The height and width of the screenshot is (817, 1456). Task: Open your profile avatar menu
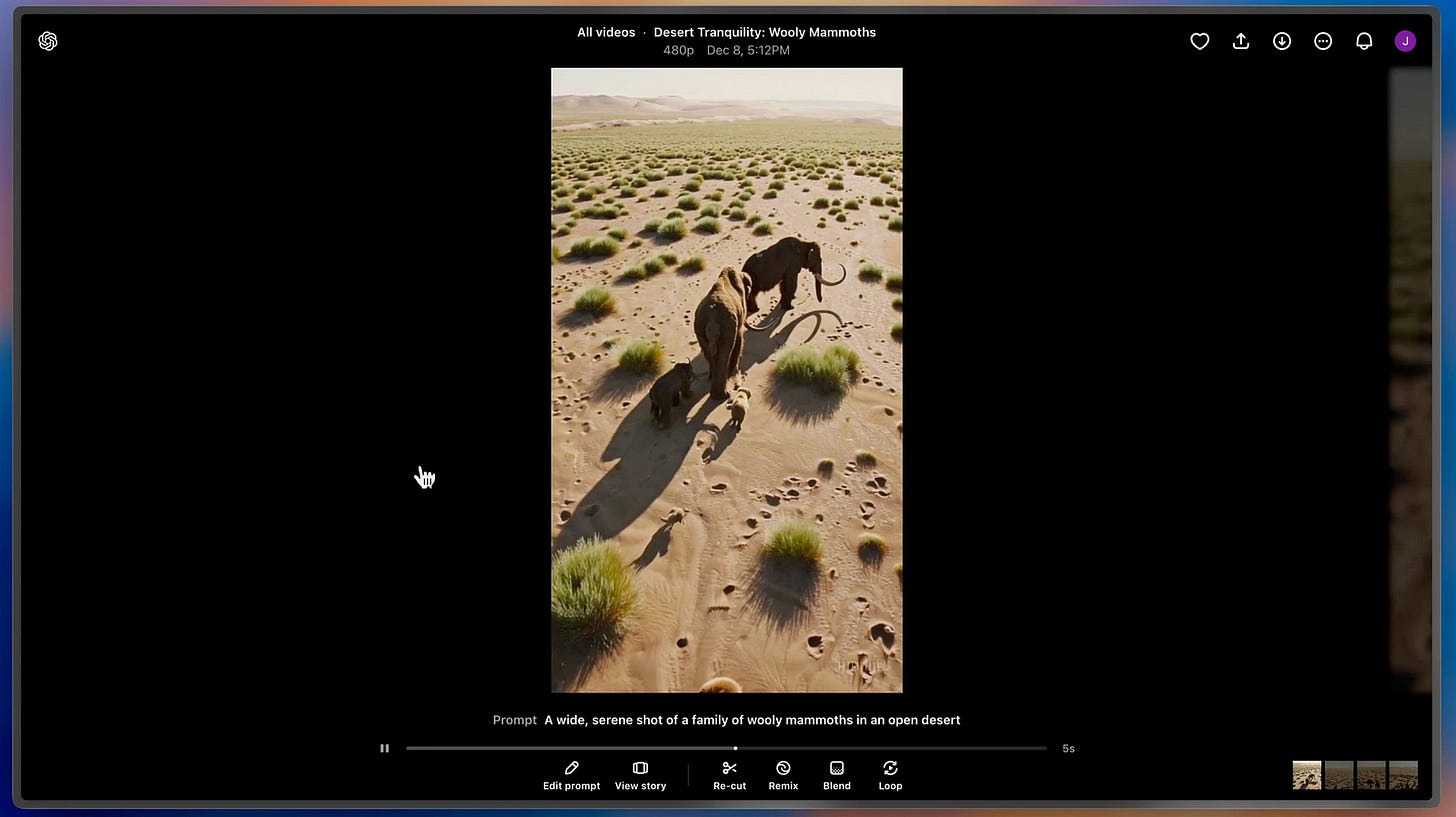click(x=1405, y=41)
